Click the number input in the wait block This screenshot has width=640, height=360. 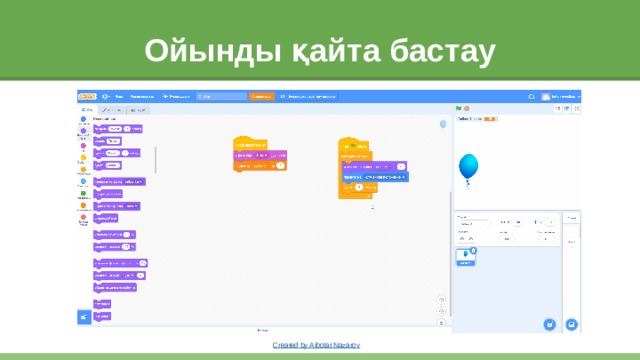tap(359, 187)
